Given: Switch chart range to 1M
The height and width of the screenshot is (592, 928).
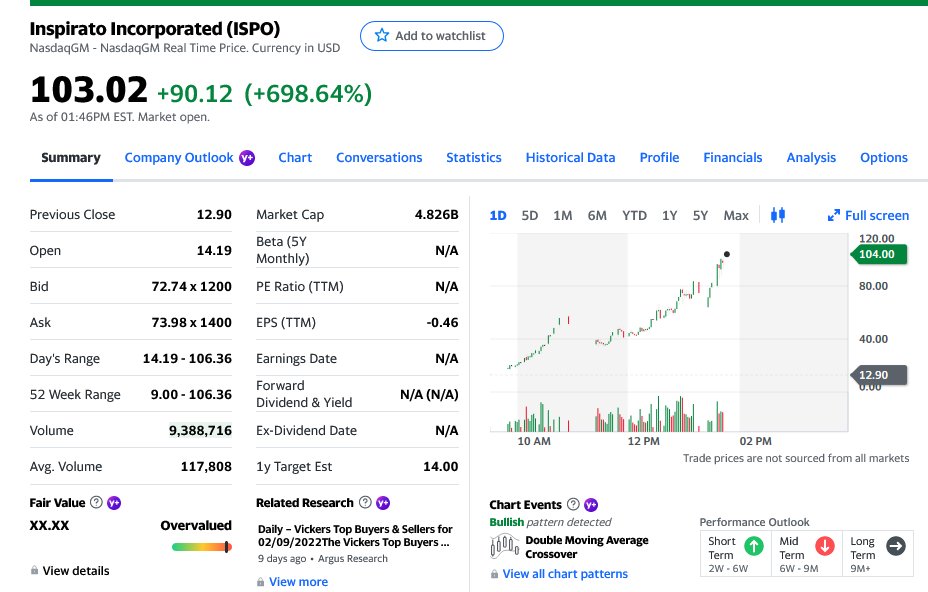Looking at the screenshot, I should coord(563,215).
